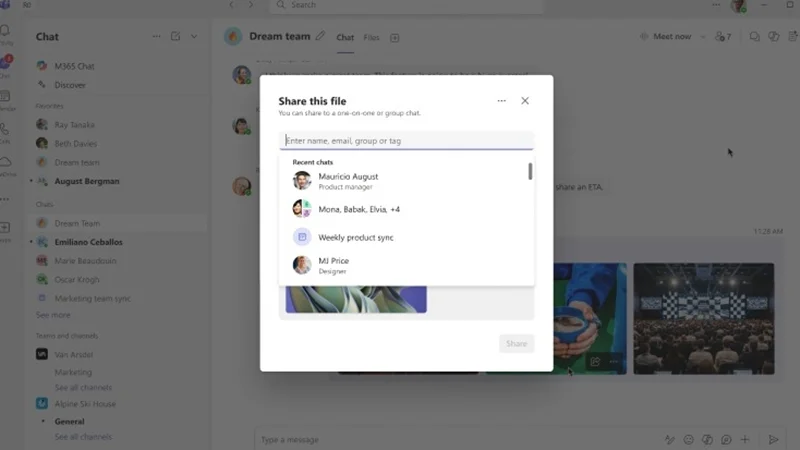Image resolution: width=800 pixels, height=450 pixels.
Task: Click the disabled Share button
Action: 516,343
